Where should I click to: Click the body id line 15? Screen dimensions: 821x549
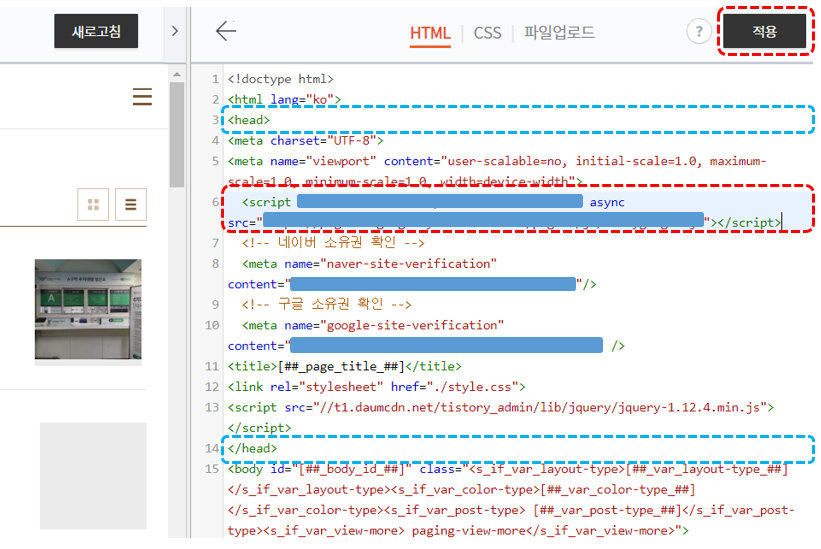[x=511, y=500]
